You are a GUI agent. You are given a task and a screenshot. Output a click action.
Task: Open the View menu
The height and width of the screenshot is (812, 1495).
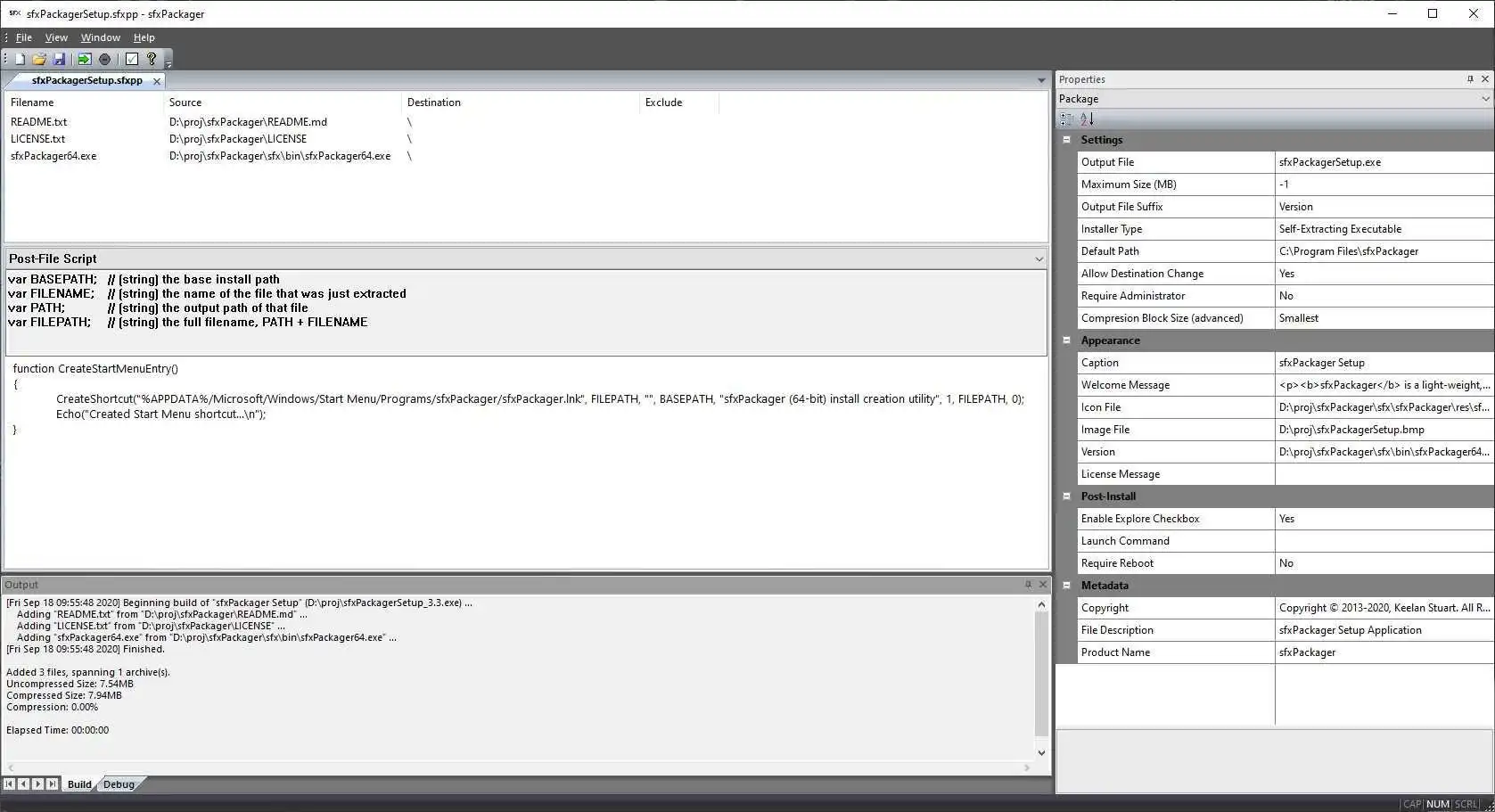click(x=56, y=37)
